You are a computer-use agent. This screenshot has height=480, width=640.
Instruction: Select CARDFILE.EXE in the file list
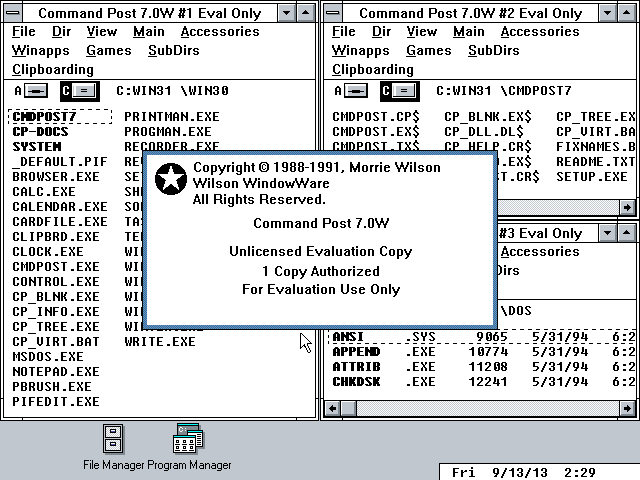(x=60, y=222)
